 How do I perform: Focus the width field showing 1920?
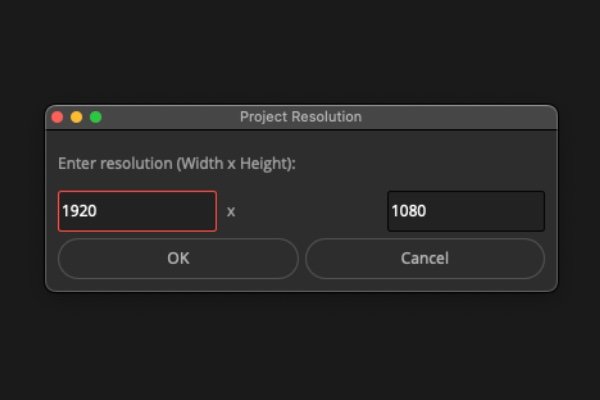[x=137, y=211]
